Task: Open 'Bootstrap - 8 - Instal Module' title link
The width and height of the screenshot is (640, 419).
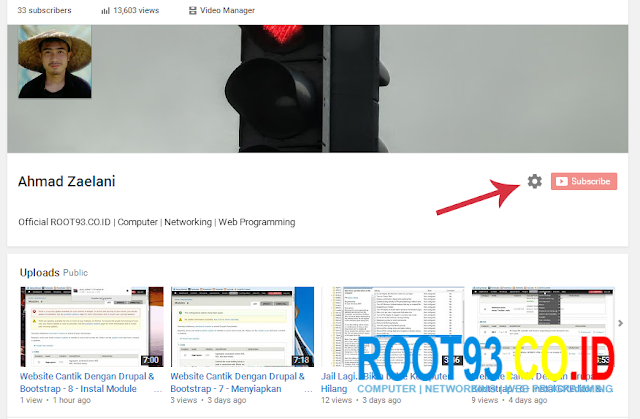Action: point(87,382)
